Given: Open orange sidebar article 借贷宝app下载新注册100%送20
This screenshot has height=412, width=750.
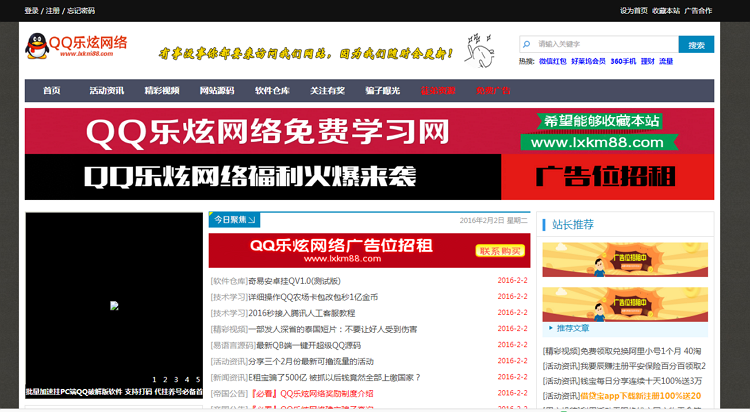Looking at the screenshot, I should [x=640, y=396].
